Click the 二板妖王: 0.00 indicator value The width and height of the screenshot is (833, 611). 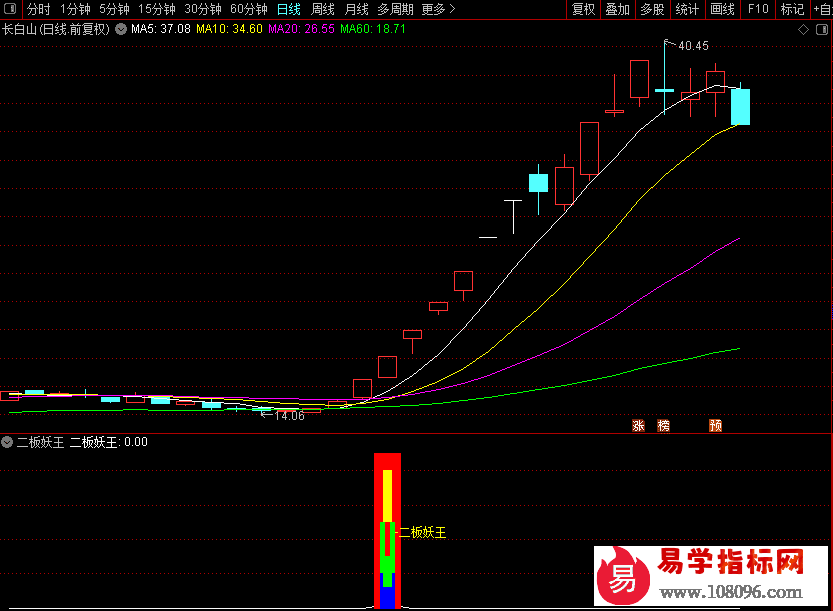coord(109,442)
